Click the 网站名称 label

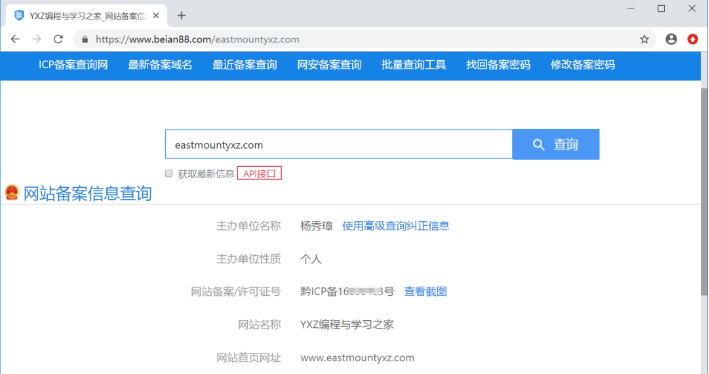[x=259, y=325]
